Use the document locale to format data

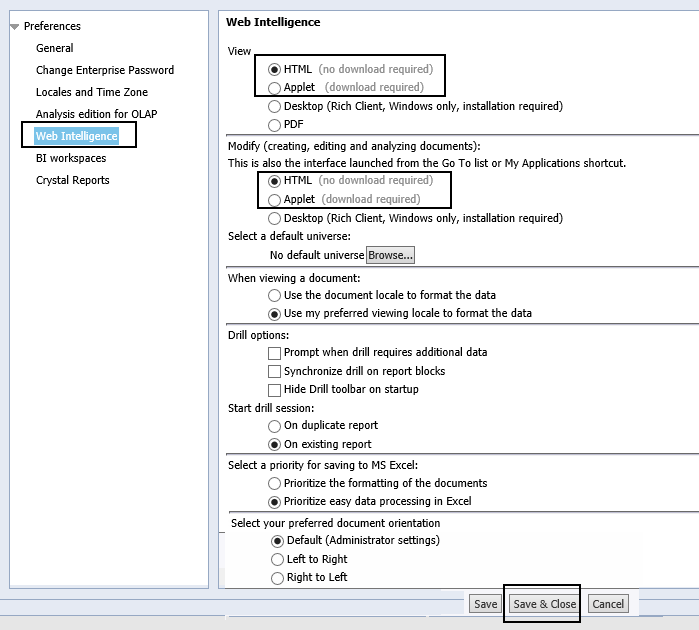(274, 295)
